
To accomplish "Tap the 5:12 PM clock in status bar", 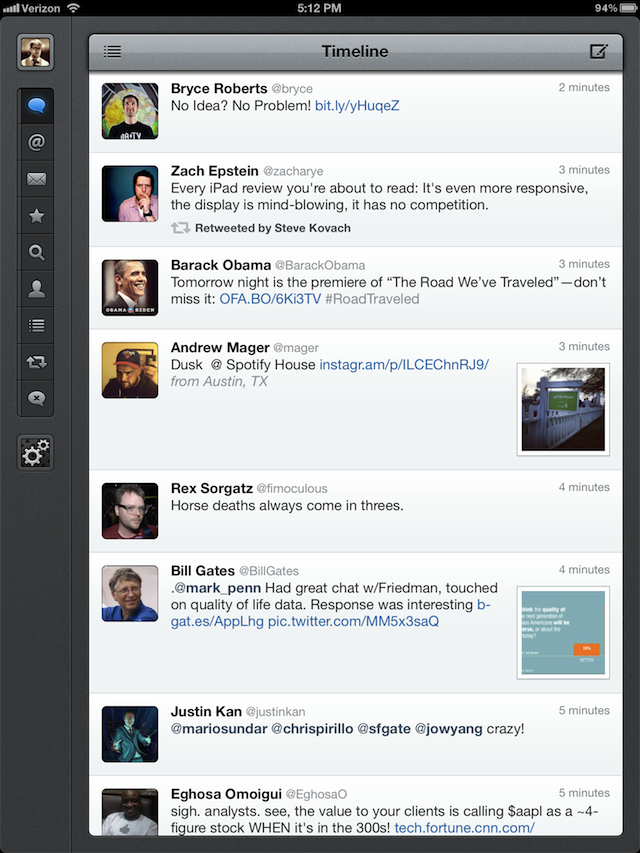I will (x=319, y=8).
